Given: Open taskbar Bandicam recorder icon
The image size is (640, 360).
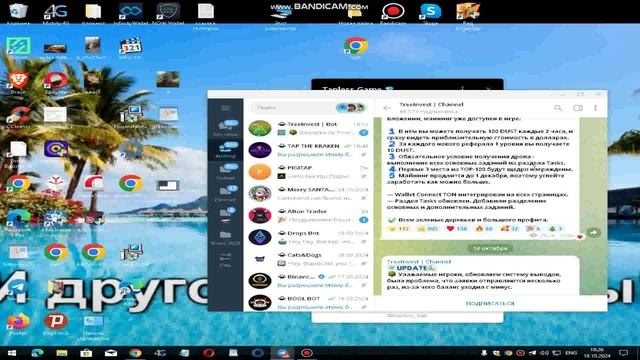Looking at the screenshot, I should (x=307, y=353).
